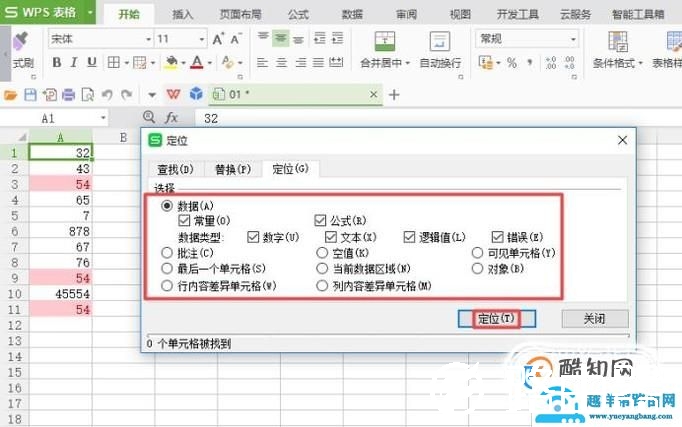Apply cell borders icon
Image resolution: width=682 pixels, height=427 pixels.
coord(114,63)
